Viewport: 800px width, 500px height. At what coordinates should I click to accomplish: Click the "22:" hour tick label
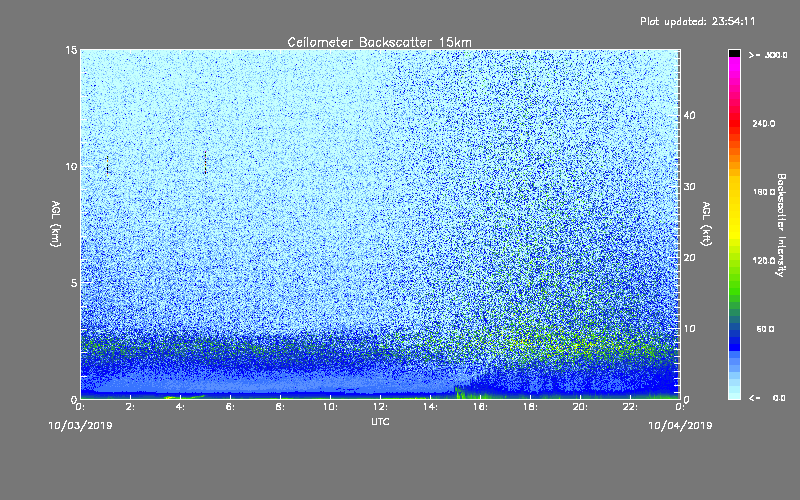pos(630,407)
